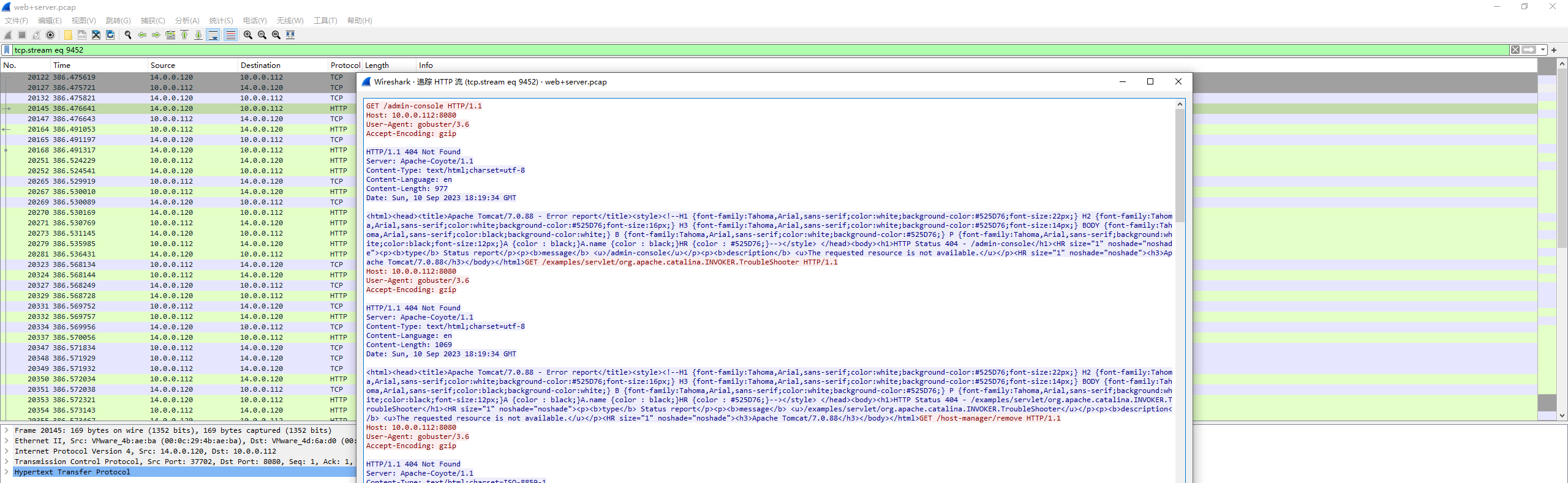
Task: Expand the Transmission Control Protocol node
Action: click(7, 462)
